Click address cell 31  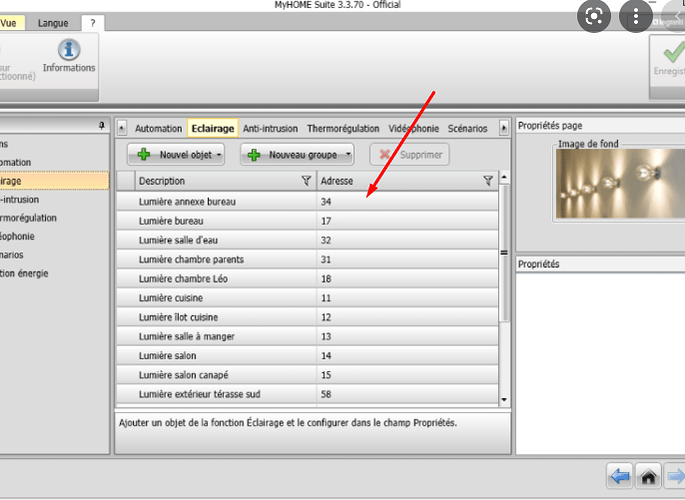coord(407,259)
